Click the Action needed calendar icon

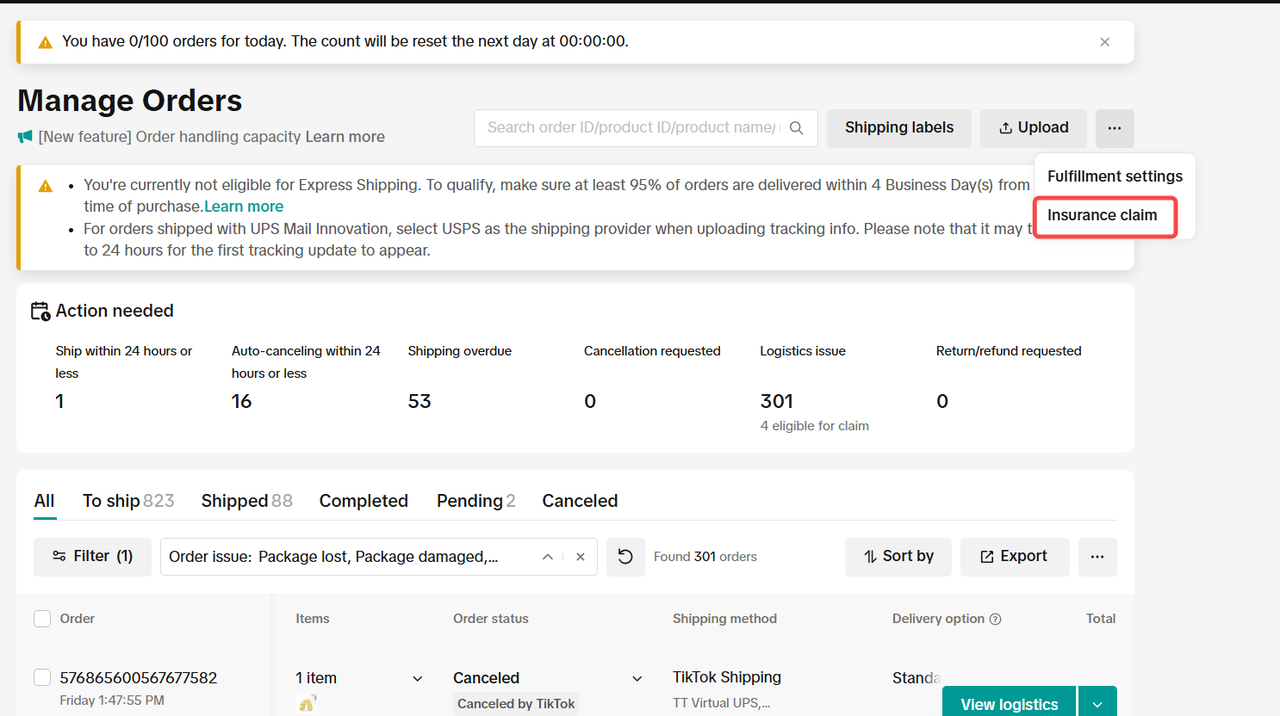40,311
